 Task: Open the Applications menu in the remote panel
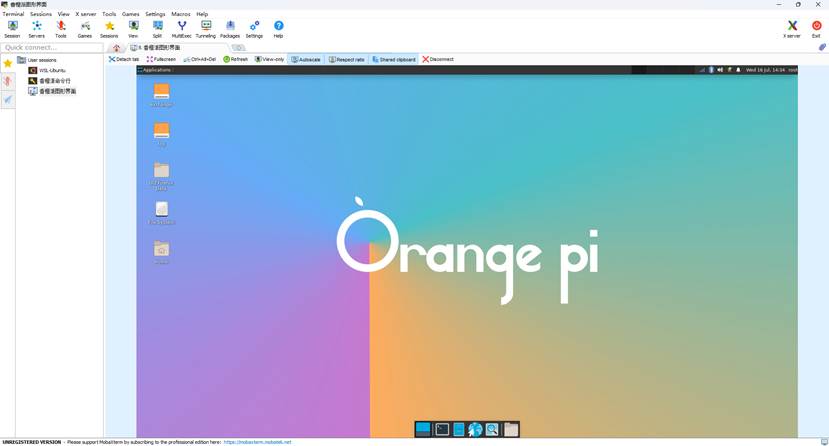coord(154,70)
